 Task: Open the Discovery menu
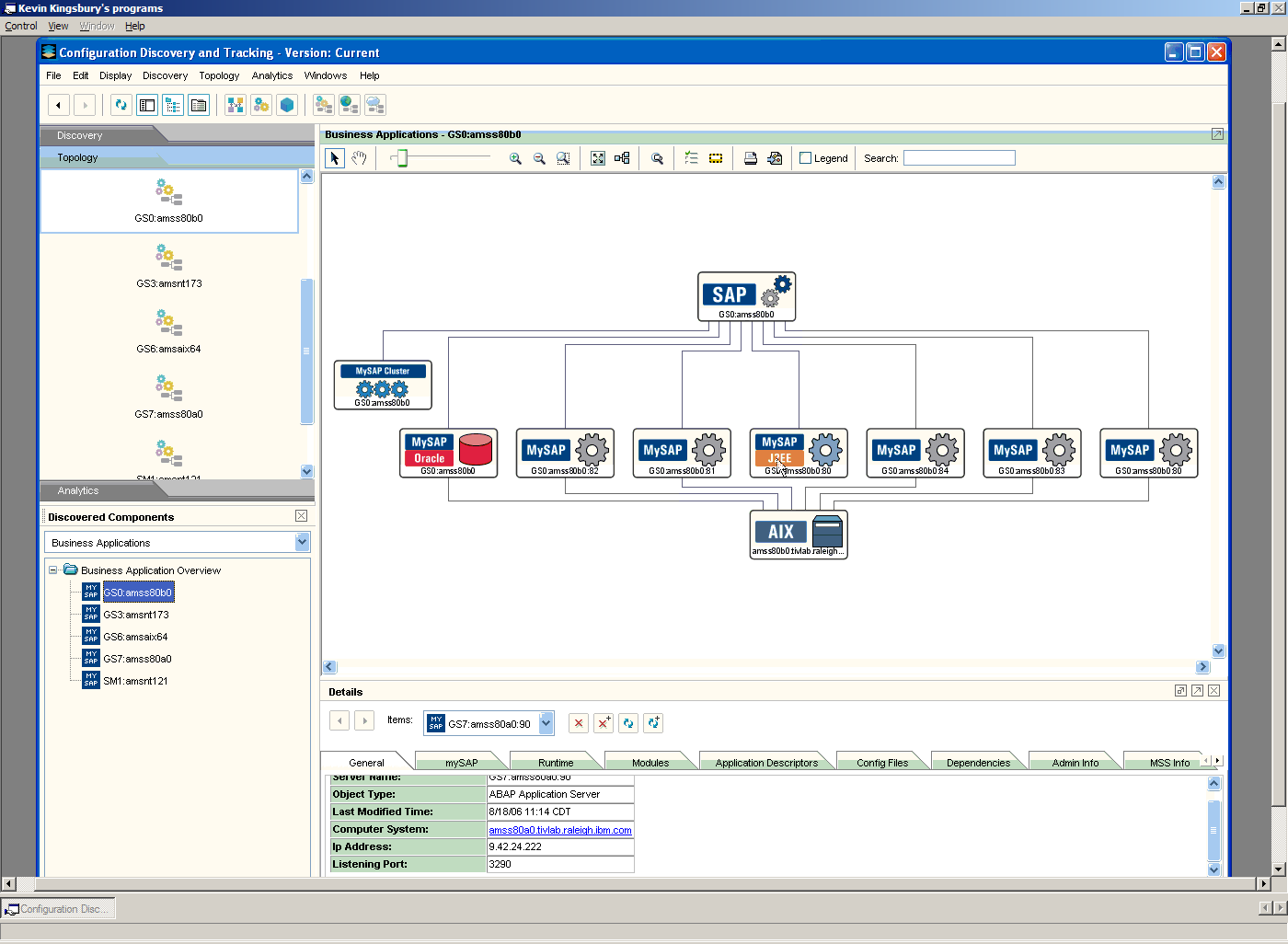coord(165,75)
